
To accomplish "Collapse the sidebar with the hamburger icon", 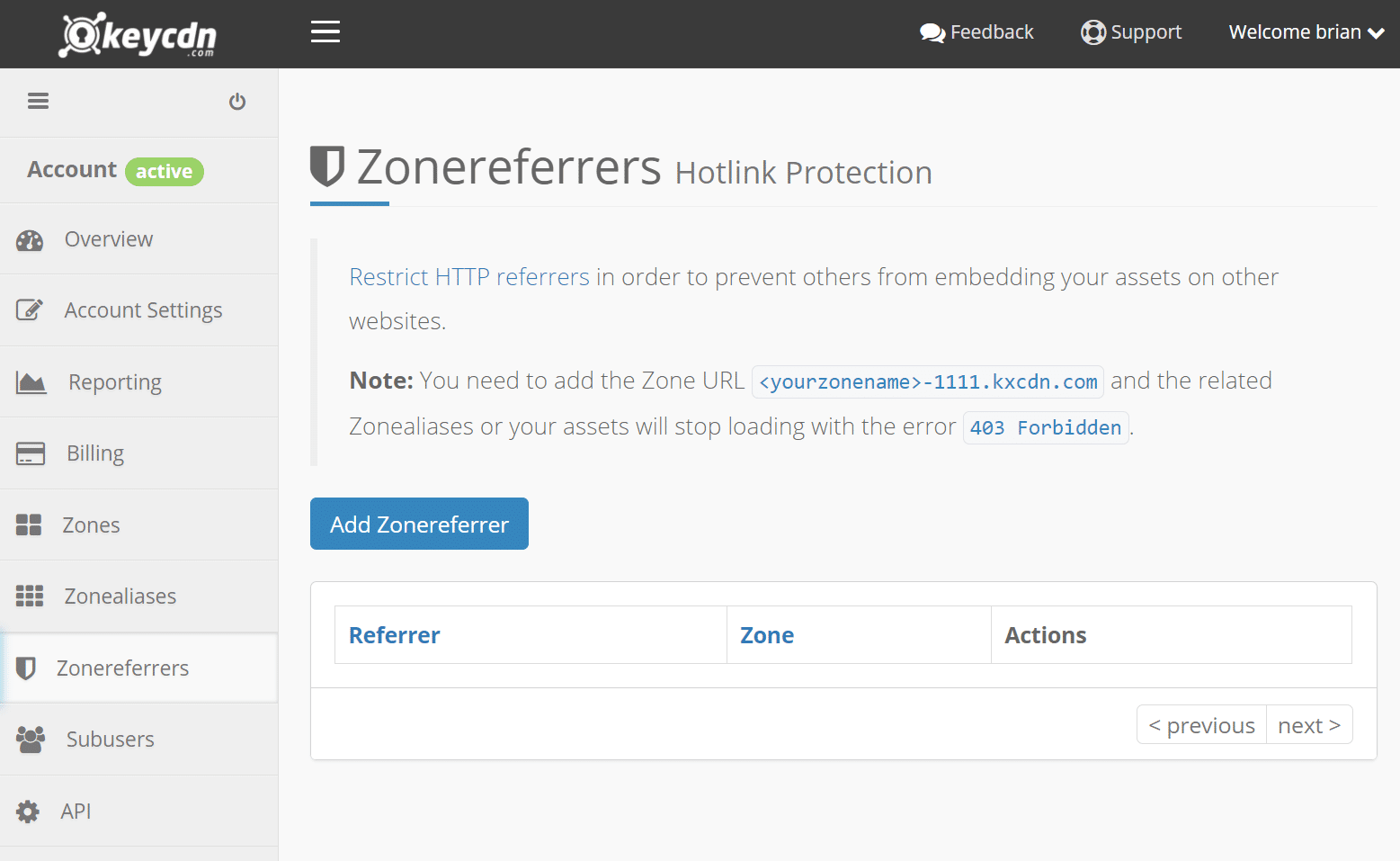I will pos(38,101).
